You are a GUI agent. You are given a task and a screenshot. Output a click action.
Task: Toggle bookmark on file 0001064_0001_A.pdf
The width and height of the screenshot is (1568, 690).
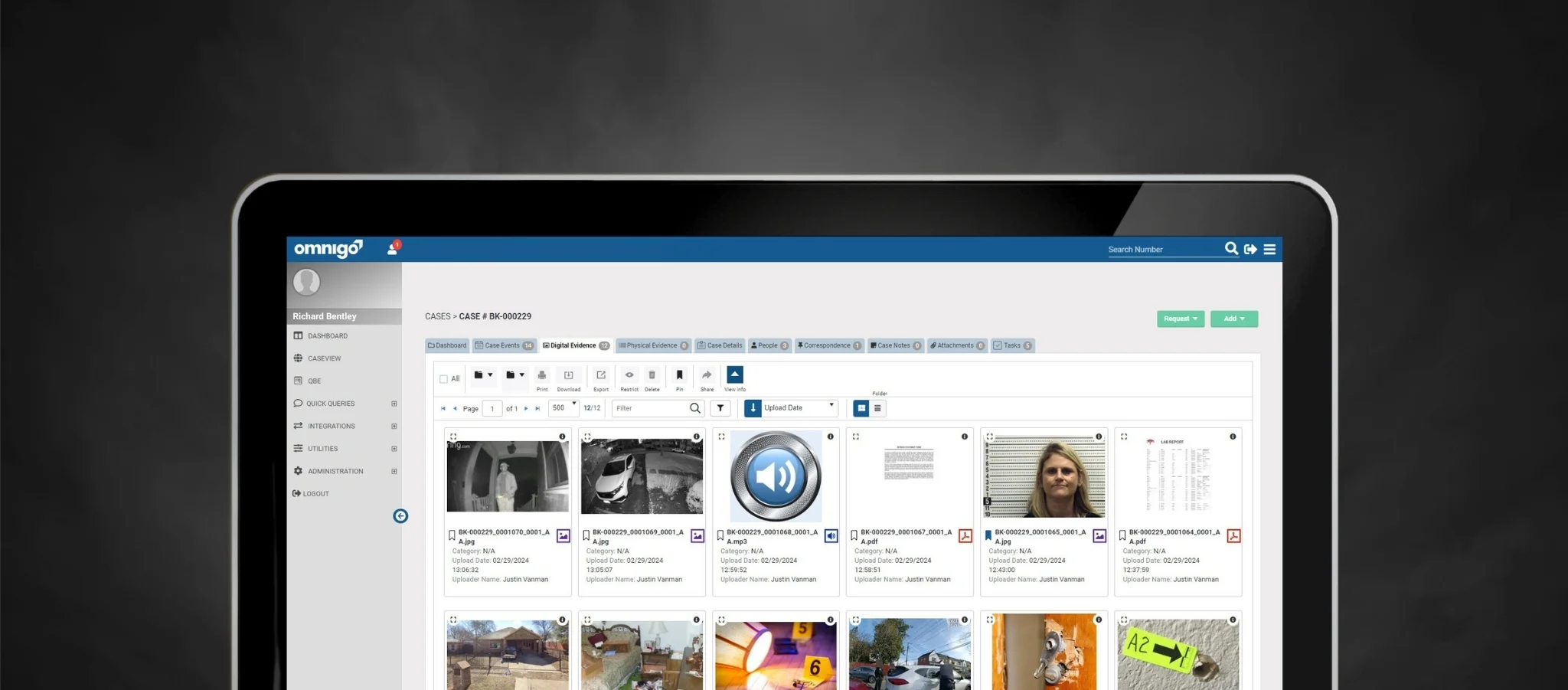pos(1122,536)
